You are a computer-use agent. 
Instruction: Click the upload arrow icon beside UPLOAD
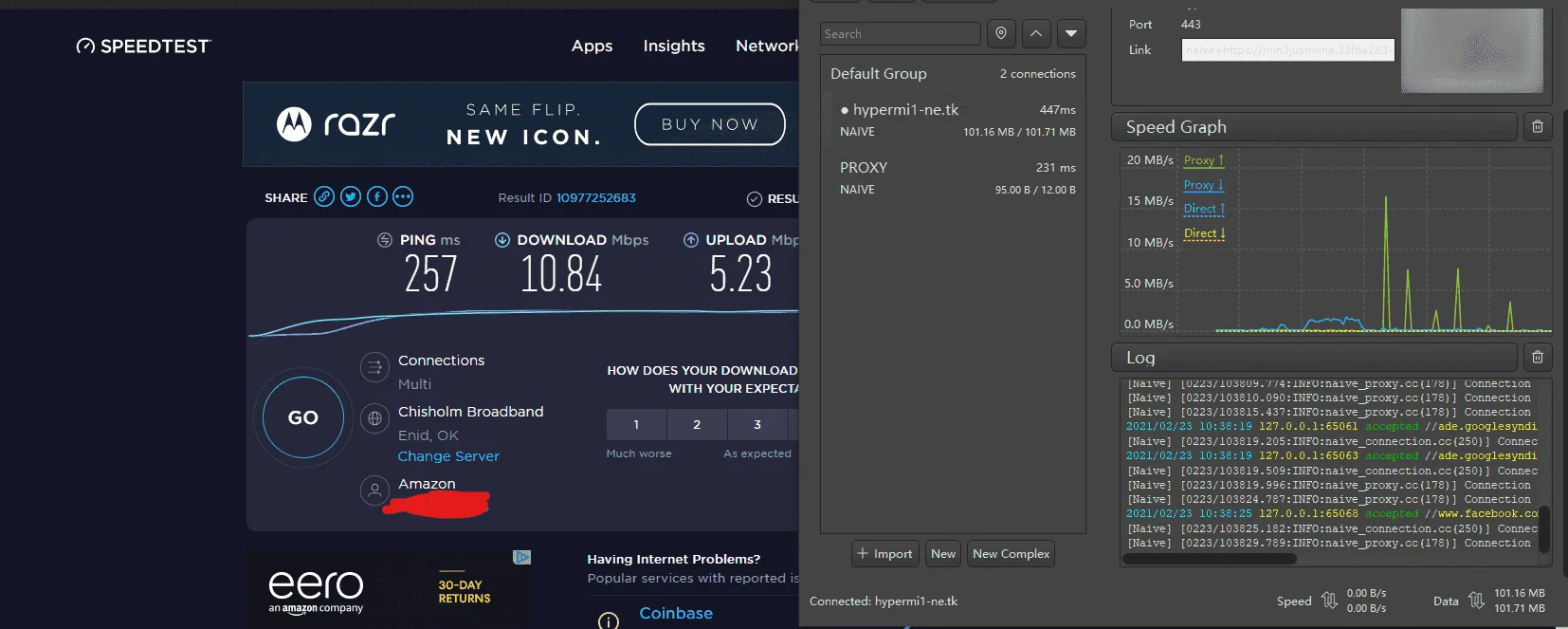pyautogui.click(x=691, y=240)
